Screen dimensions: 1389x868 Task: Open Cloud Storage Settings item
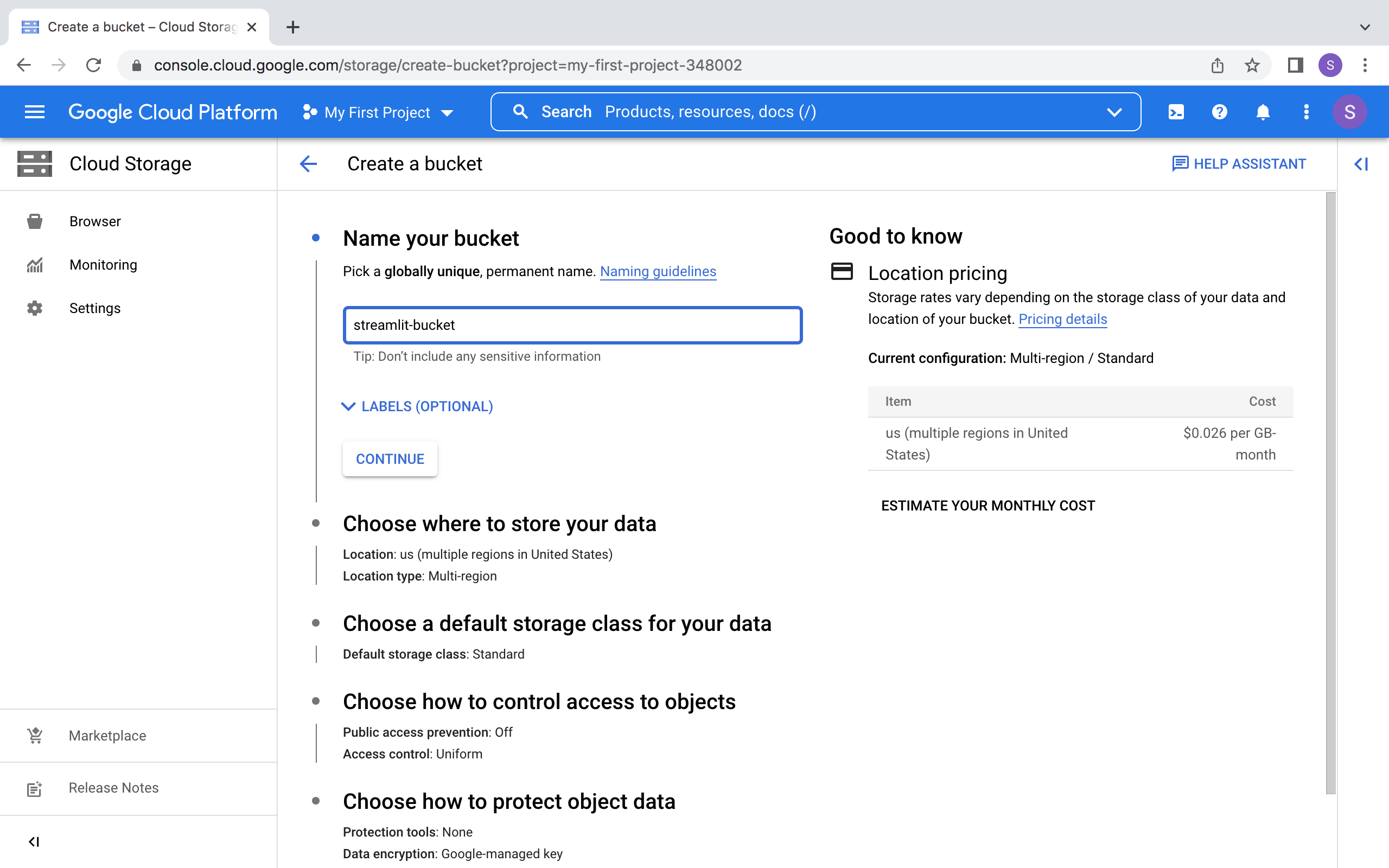[x=95, y=308]
